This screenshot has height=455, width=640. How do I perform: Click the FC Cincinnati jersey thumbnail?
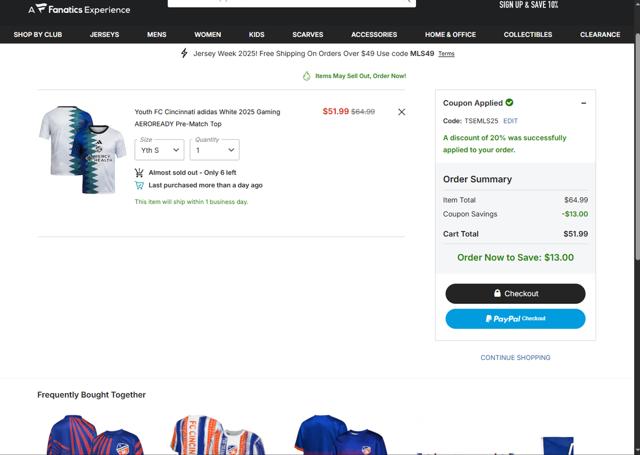(82, 150)
